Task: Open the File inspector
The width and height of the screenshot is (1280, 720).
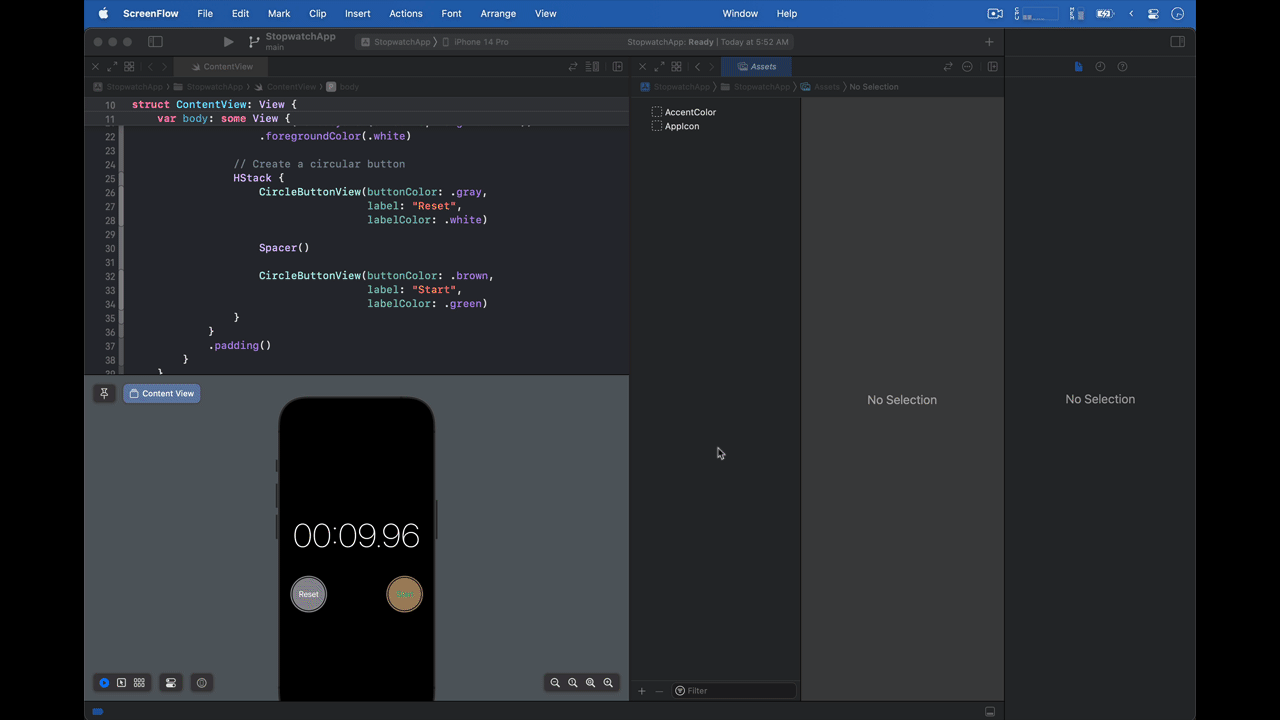Action: pos(1078,66)
